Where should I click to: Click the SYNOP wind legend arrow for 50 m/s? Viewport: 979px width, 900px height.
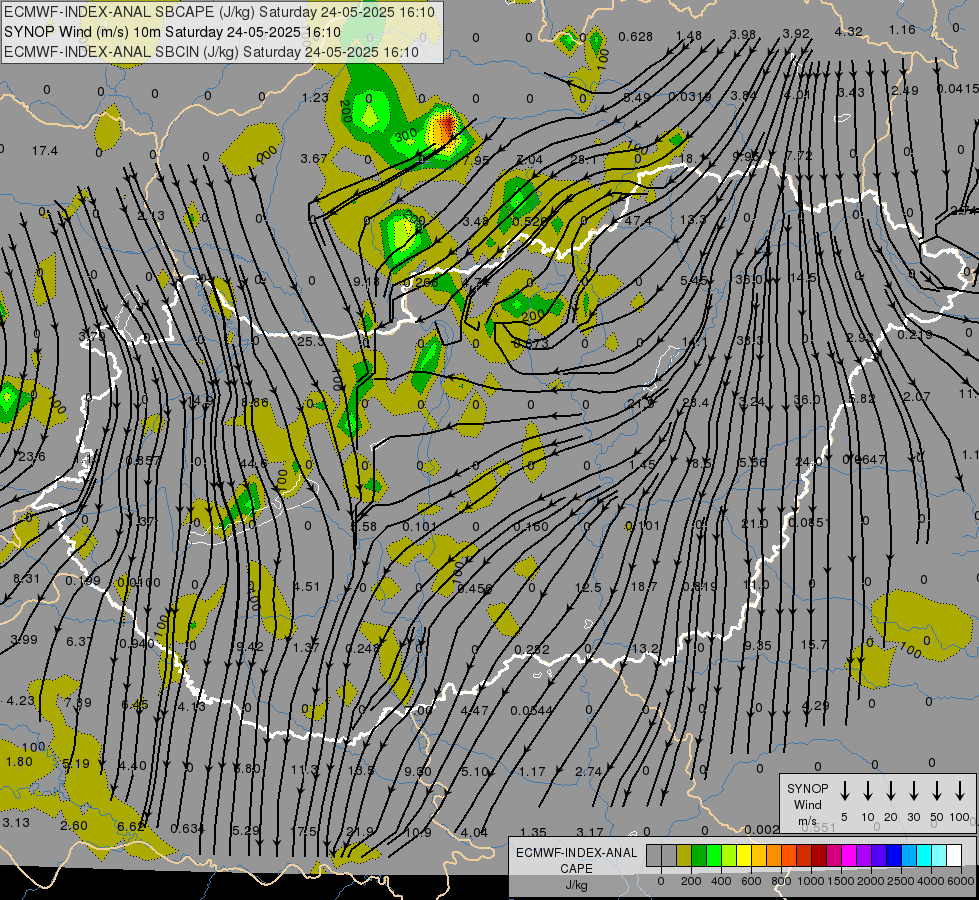pyautogui.click(x=937, y=791)
